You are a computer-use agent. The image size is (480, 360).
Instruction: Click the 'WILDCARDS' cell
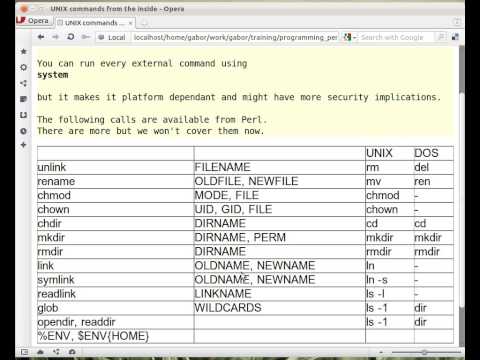click(x=280, y=308)
